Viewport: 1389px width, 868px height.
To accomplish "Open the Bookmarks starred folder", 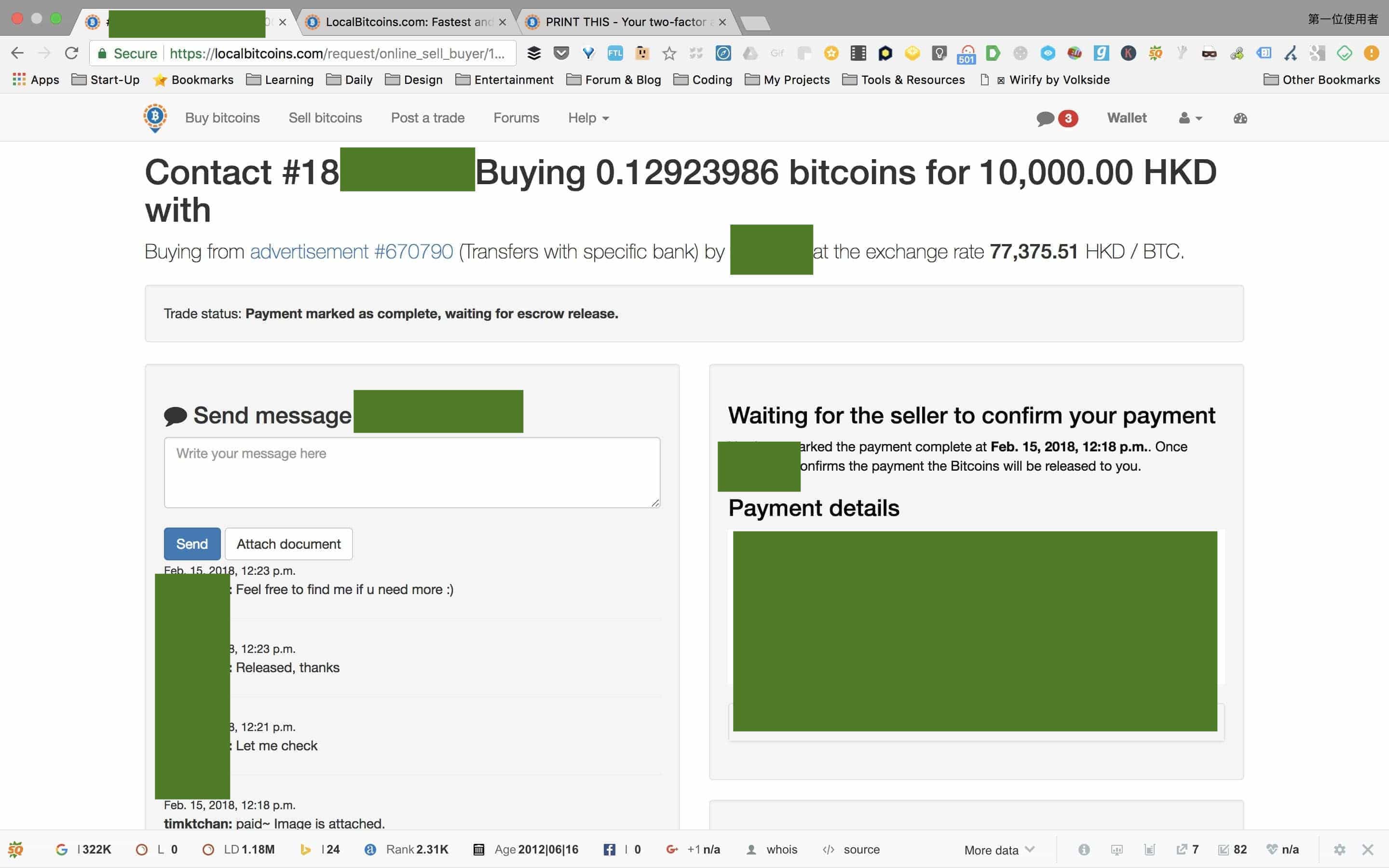I will click(x=193, y=80).
